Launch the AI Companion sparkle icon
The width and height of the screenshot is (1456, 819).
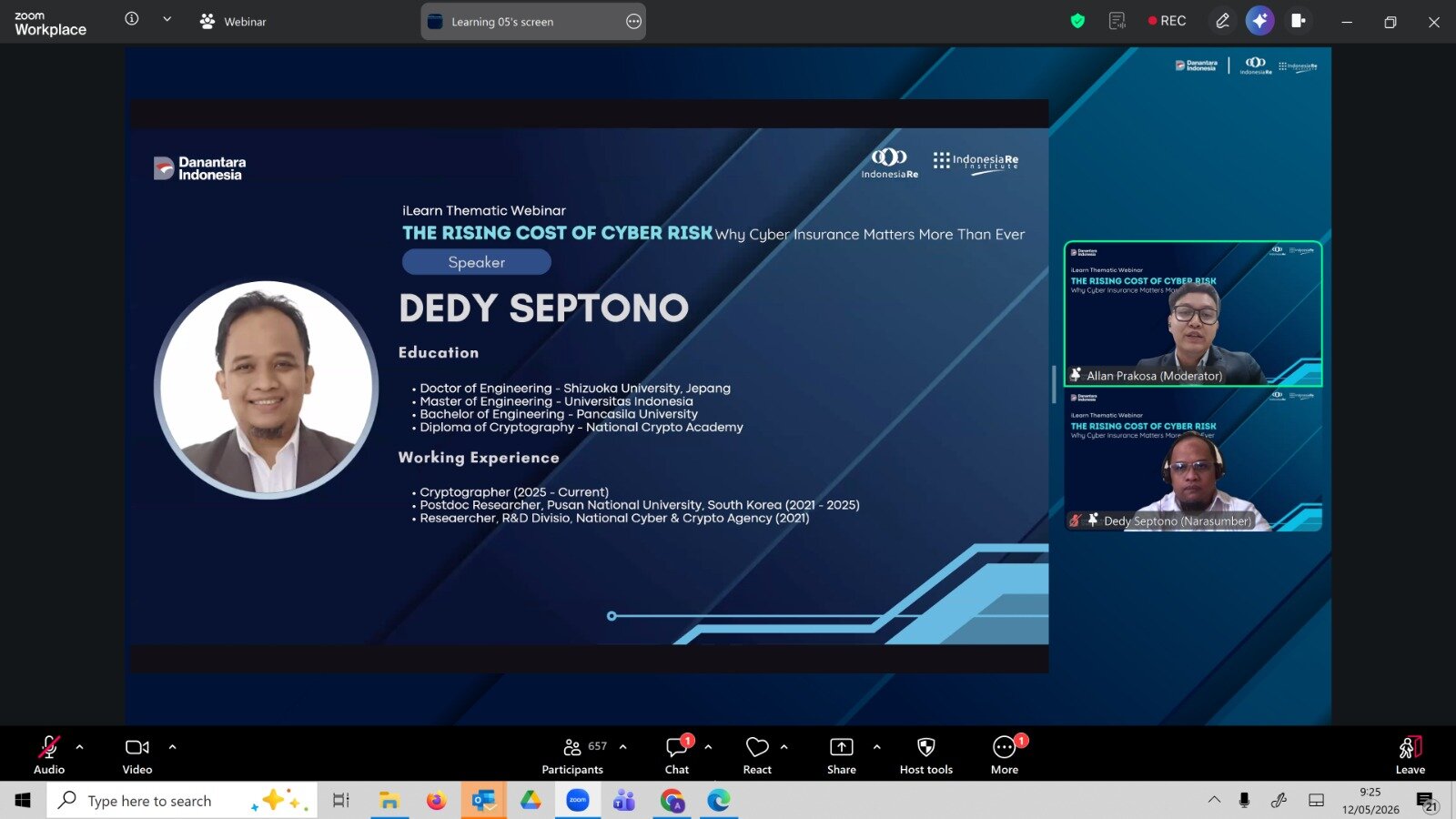point(1259,21)
